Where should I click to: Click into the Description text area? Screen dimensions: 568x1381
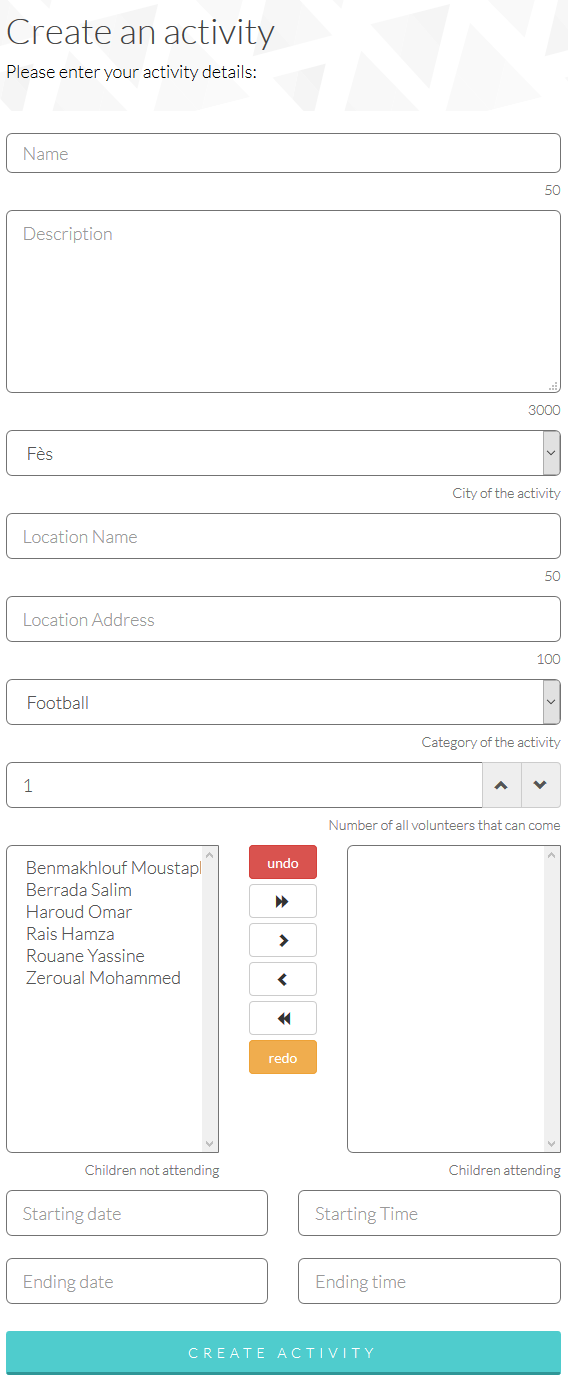[x=283, y=301]
